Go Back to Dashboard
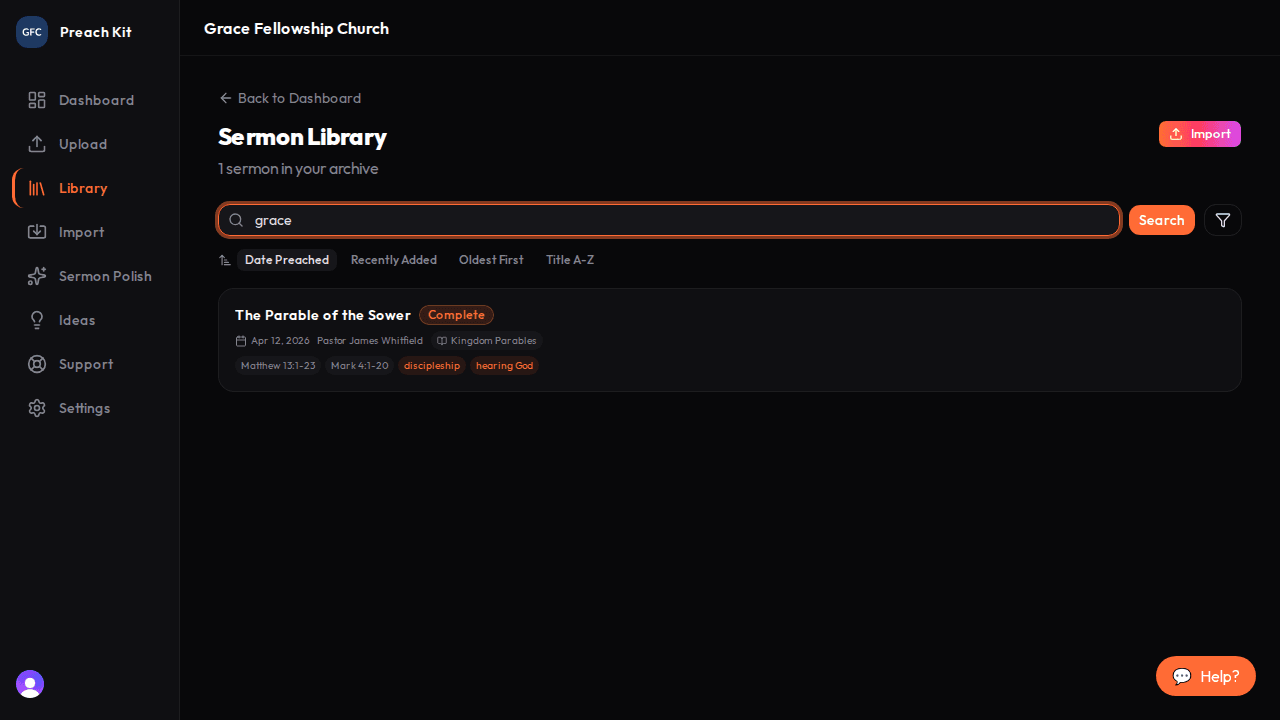 pyautogui.click(x=290, y=98)
